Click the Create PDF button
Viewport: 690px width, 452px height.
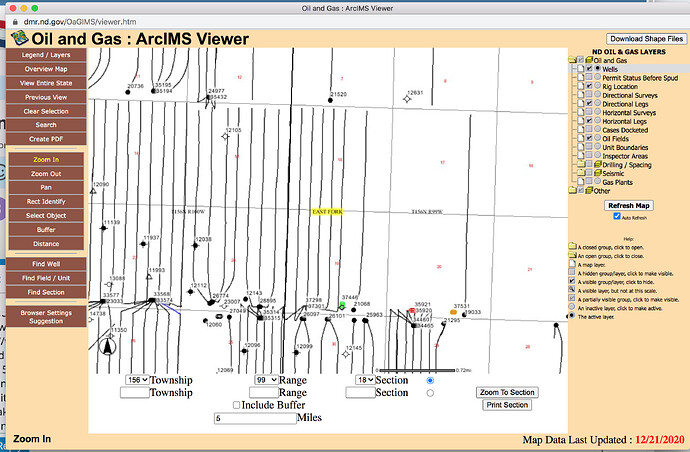[46, 139]
